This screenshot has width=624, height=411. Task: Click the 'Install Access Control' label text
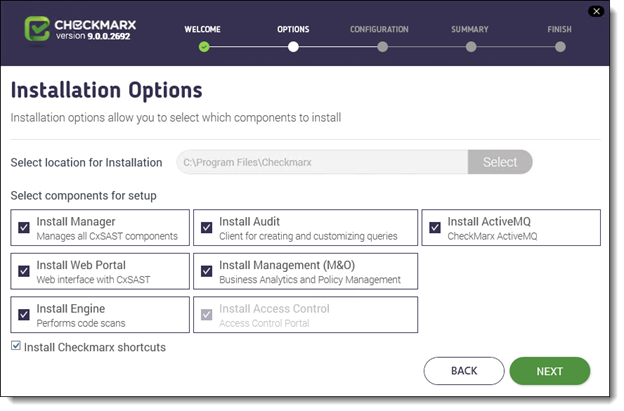coord(274,309)
